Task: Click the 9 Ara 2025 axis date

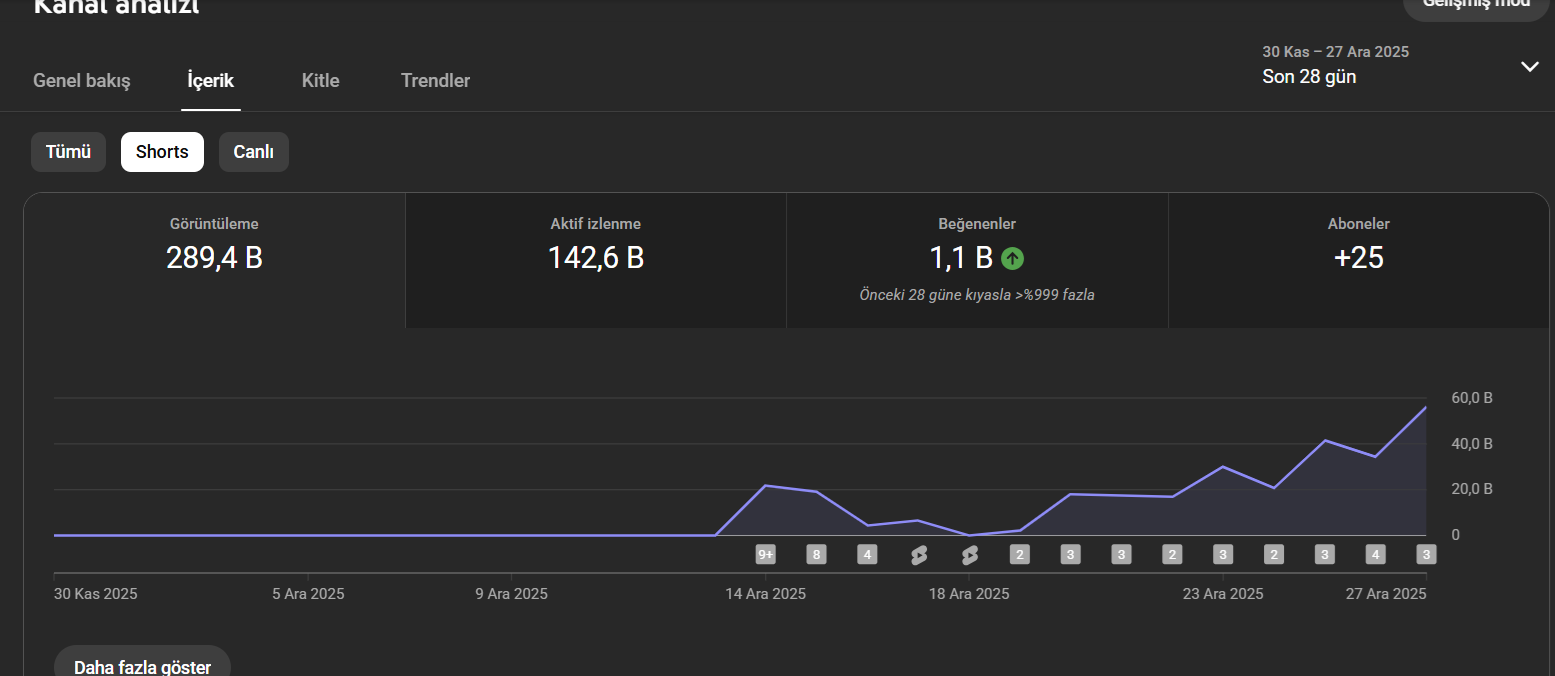Action: [x=511, y=594]
